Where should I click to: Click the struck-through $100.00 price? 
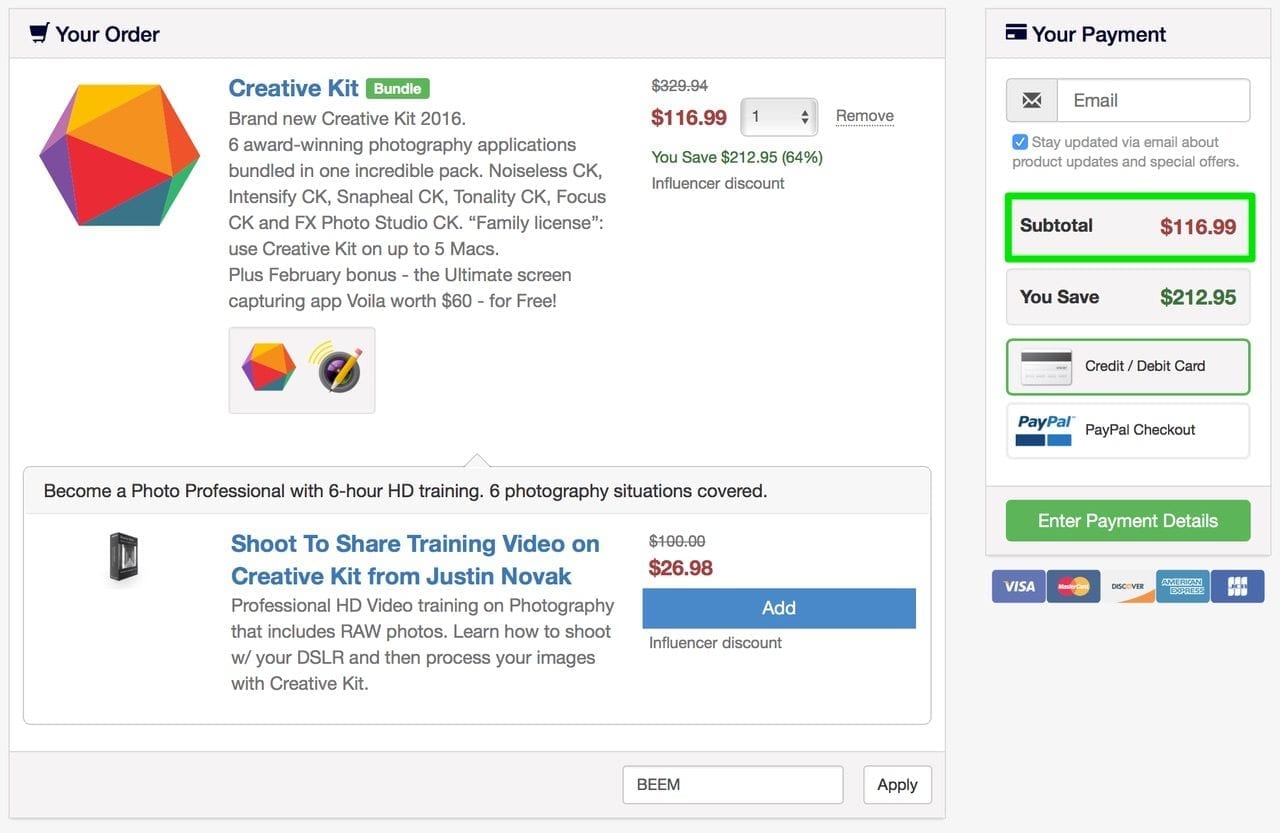677,541
